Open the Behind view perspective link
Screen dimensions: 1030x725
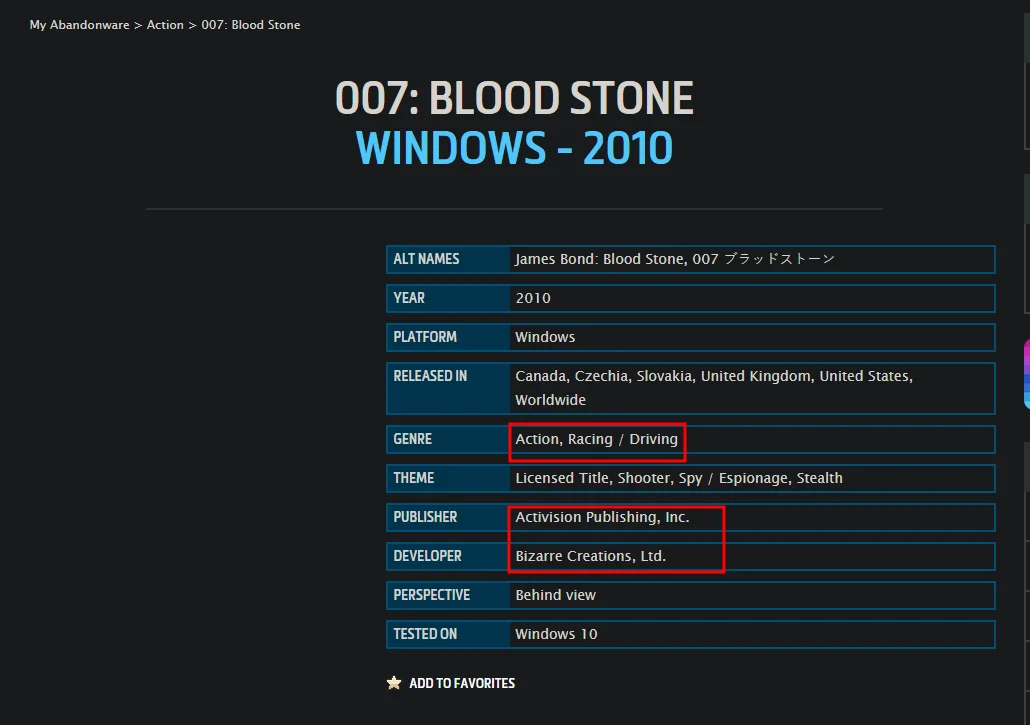(556, 595)
